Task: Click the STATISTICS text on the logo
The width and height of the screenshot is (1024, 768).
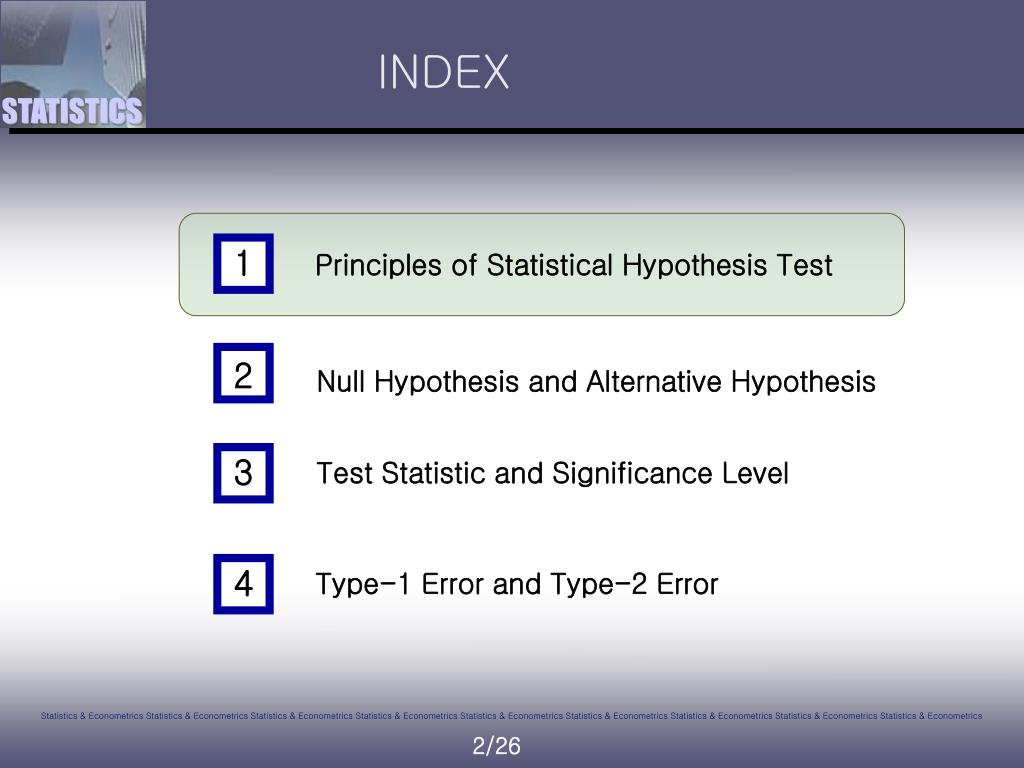Action: click(72, 111)
